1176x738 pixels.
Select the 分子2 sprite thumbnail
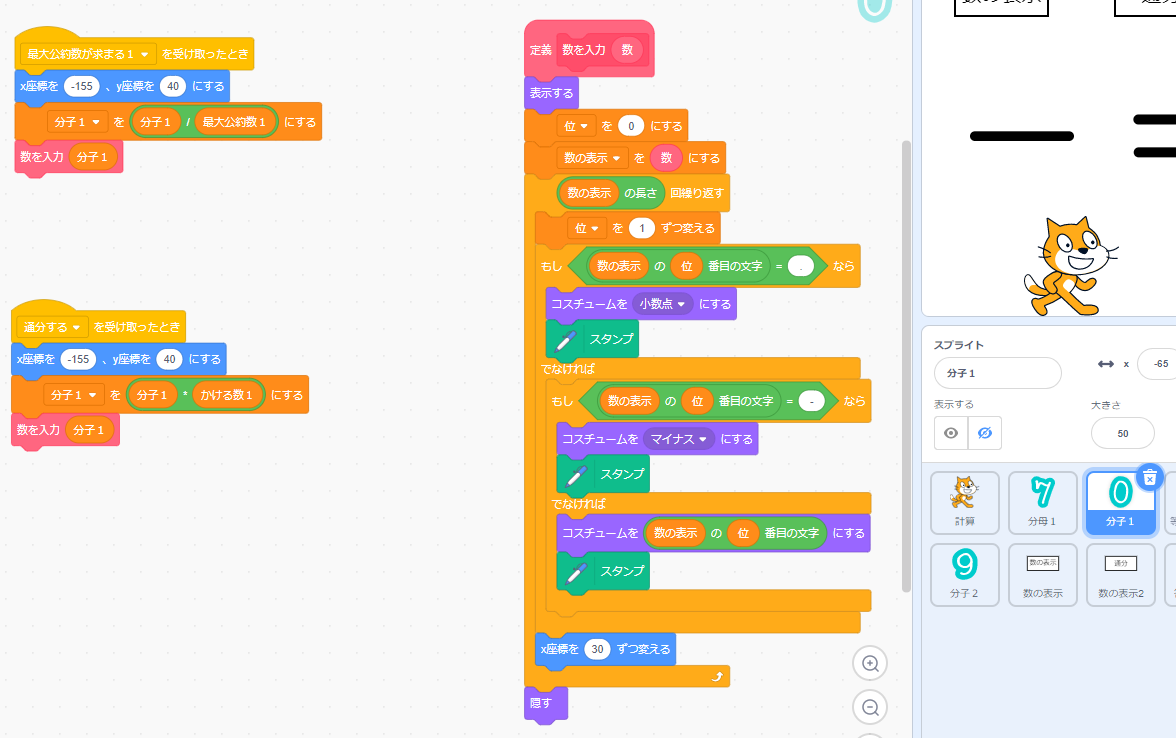point(964,574)
